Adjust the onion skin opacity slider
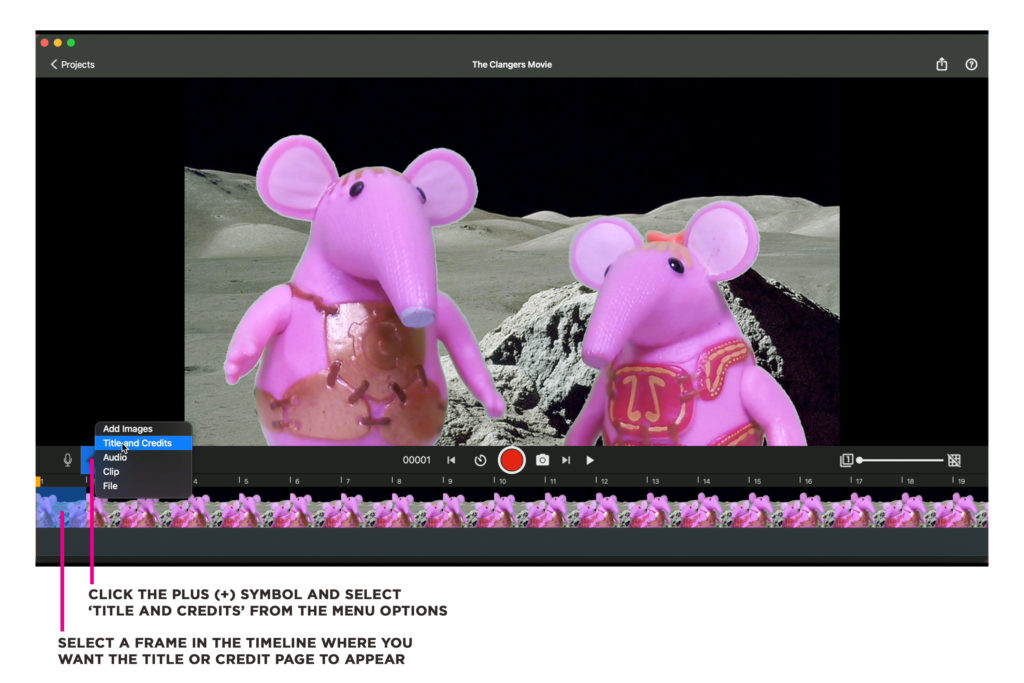This screenshot has width=1024, height=683. tap(901, 460)
